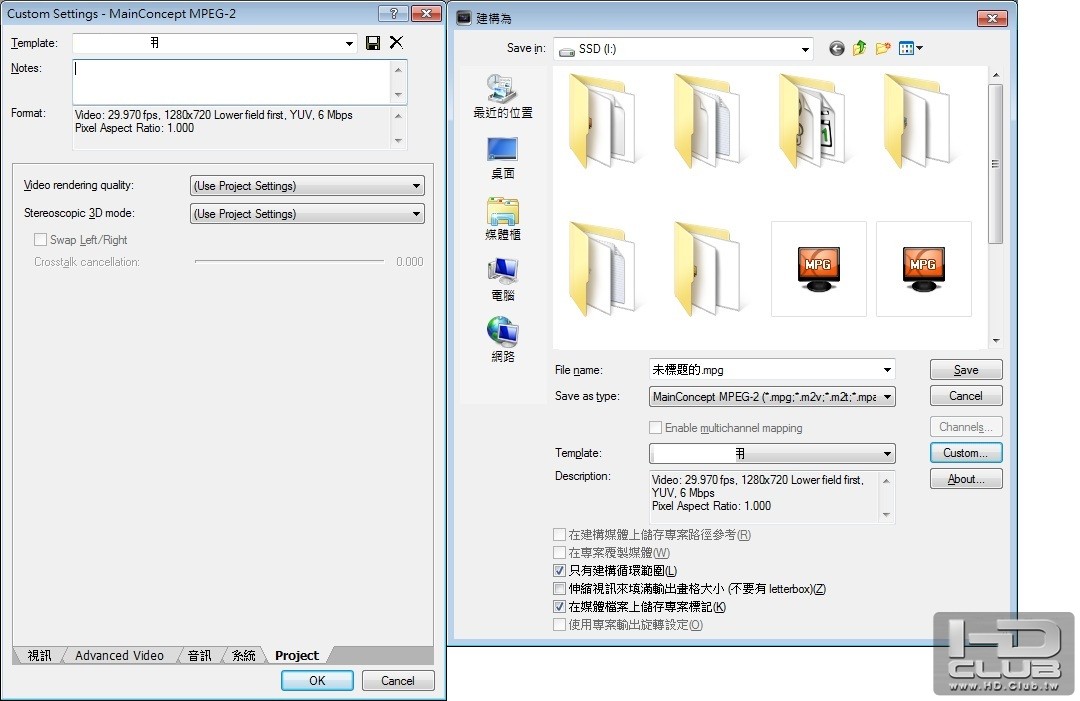Screen dimensions: 1080x701
Task: Select the first MPG file thumbnail
Action: click(x=818, y=269)
